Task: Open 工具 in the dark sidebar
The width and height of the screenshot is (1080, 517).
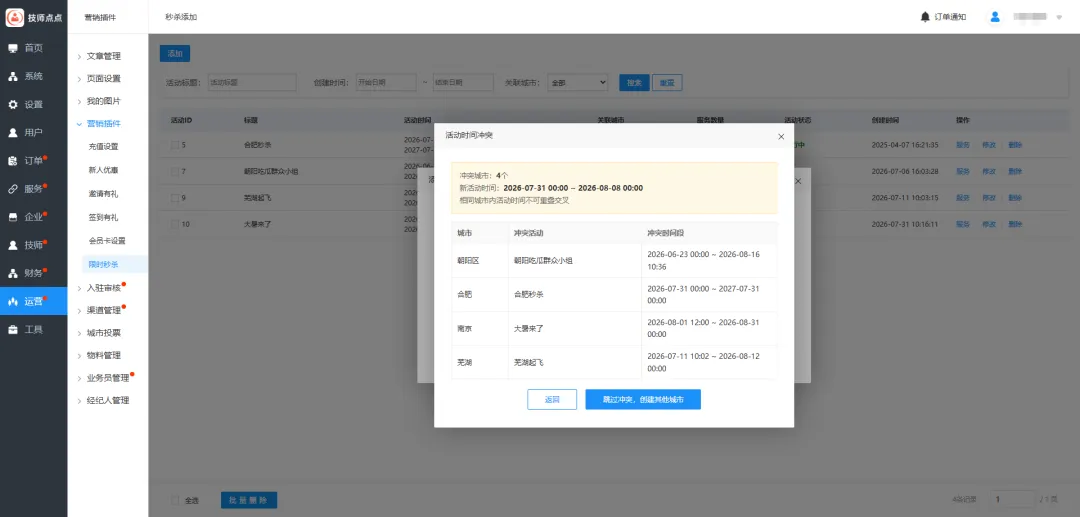Action: point(33,330)
